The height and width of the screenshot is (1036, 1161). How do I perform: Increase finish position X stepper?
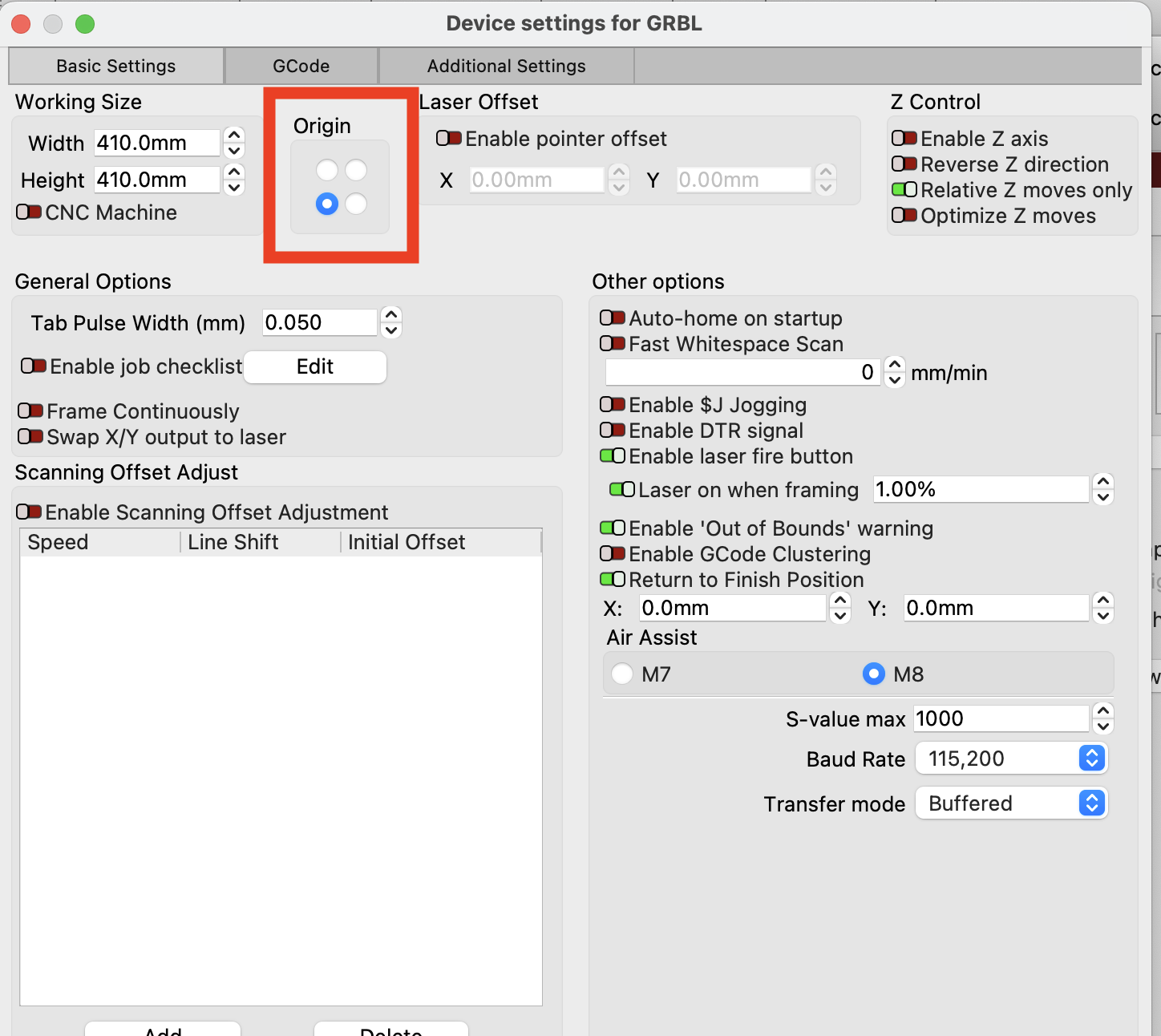click(840, 600)
